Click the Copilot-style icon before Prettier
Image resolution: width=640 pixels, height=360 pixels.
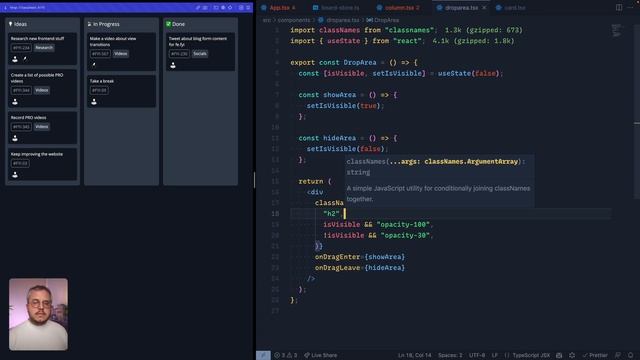coord(572,355)
